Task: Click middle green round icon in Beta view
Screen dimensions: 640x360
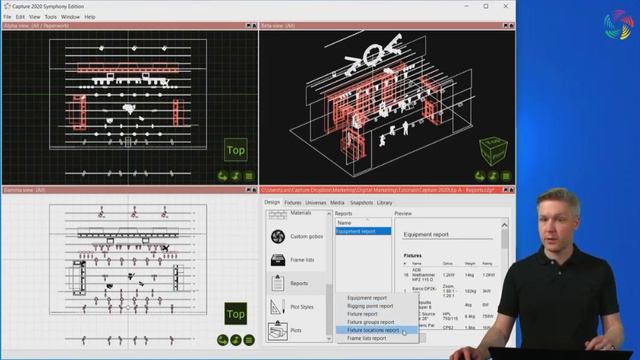Action: [x=493, y=176]
